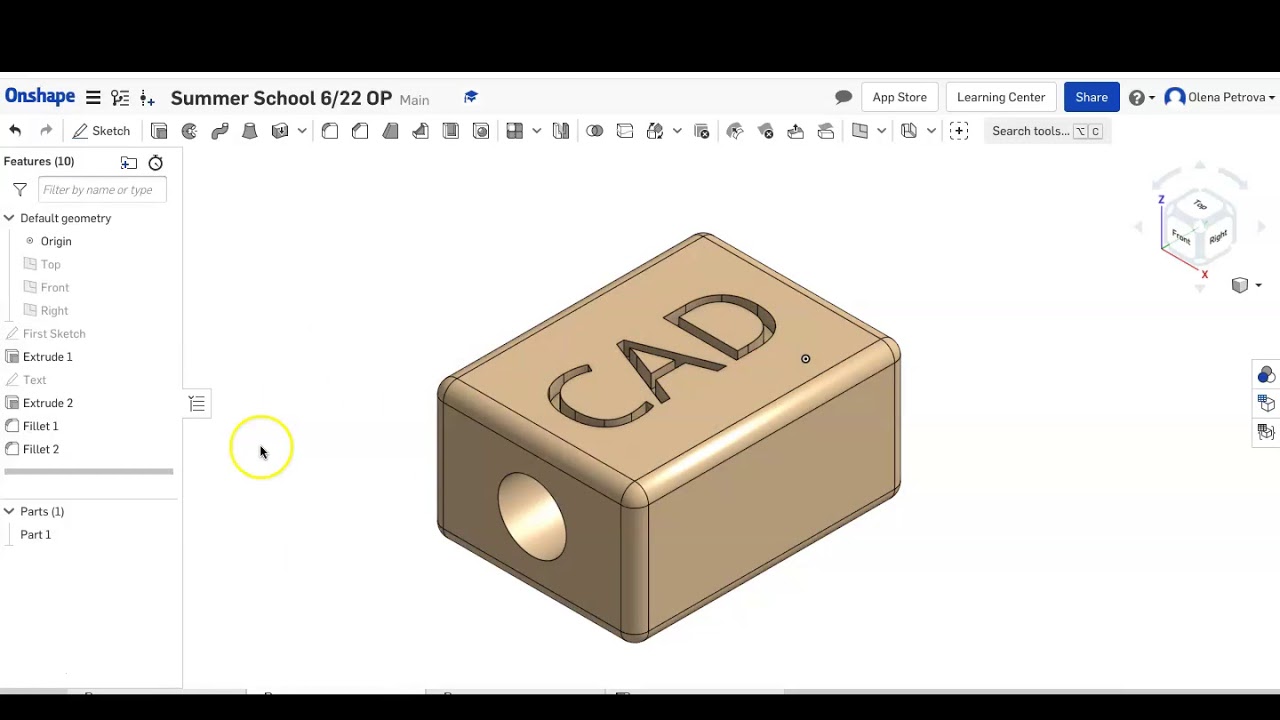Image resolution: width=1280 pixels, height=720 pixels.
Task: Start a new Sketch
Action: [101, 131]
